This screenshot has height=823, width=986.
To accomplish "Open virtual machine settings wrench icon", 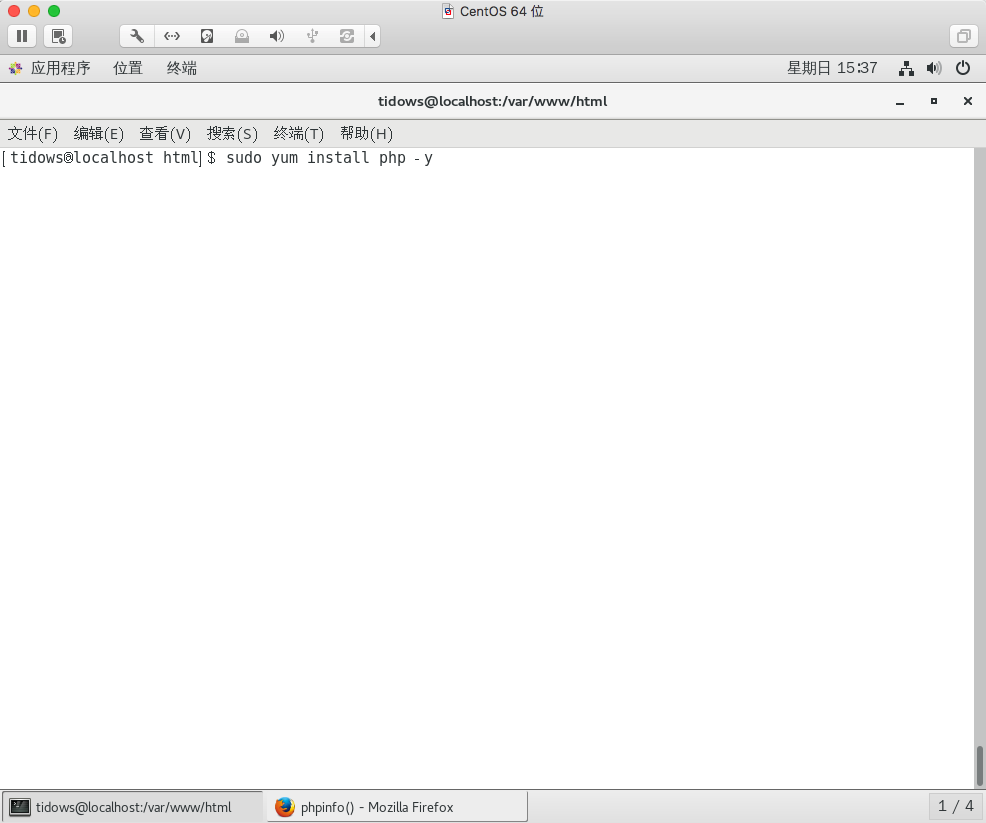I will point(136,36).
